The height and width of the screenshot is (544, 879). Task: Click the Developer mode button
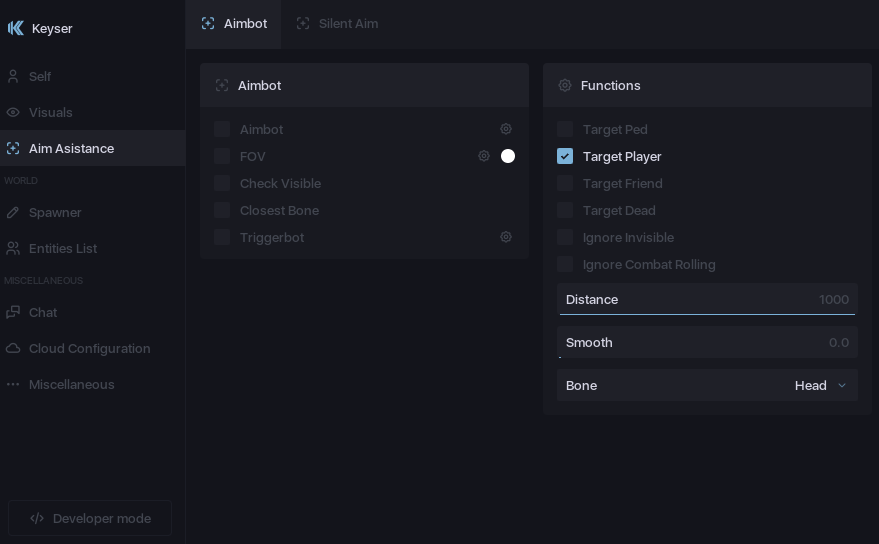pos(90,518)
